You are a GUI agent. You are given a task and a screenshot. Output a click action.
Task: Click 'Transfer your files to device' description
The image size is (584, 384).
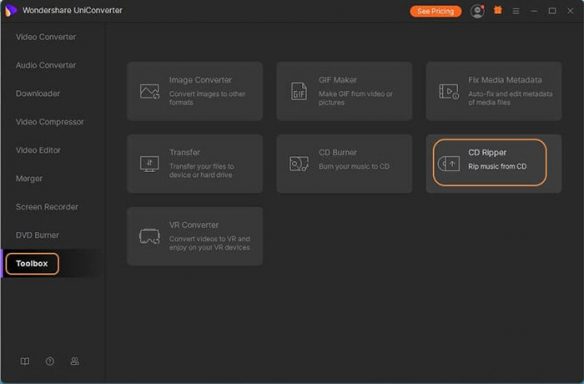point(201,171)
